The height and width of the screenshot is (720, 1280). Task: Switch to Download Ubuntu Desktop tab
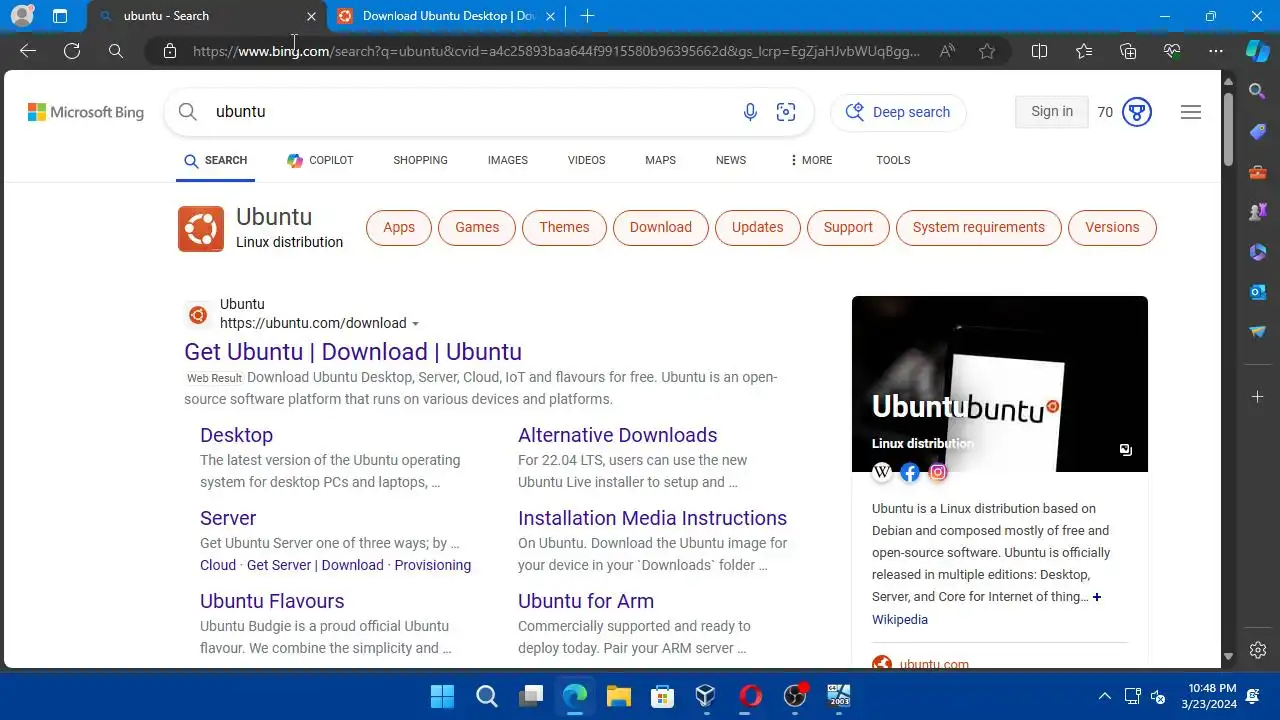[447, 16]
